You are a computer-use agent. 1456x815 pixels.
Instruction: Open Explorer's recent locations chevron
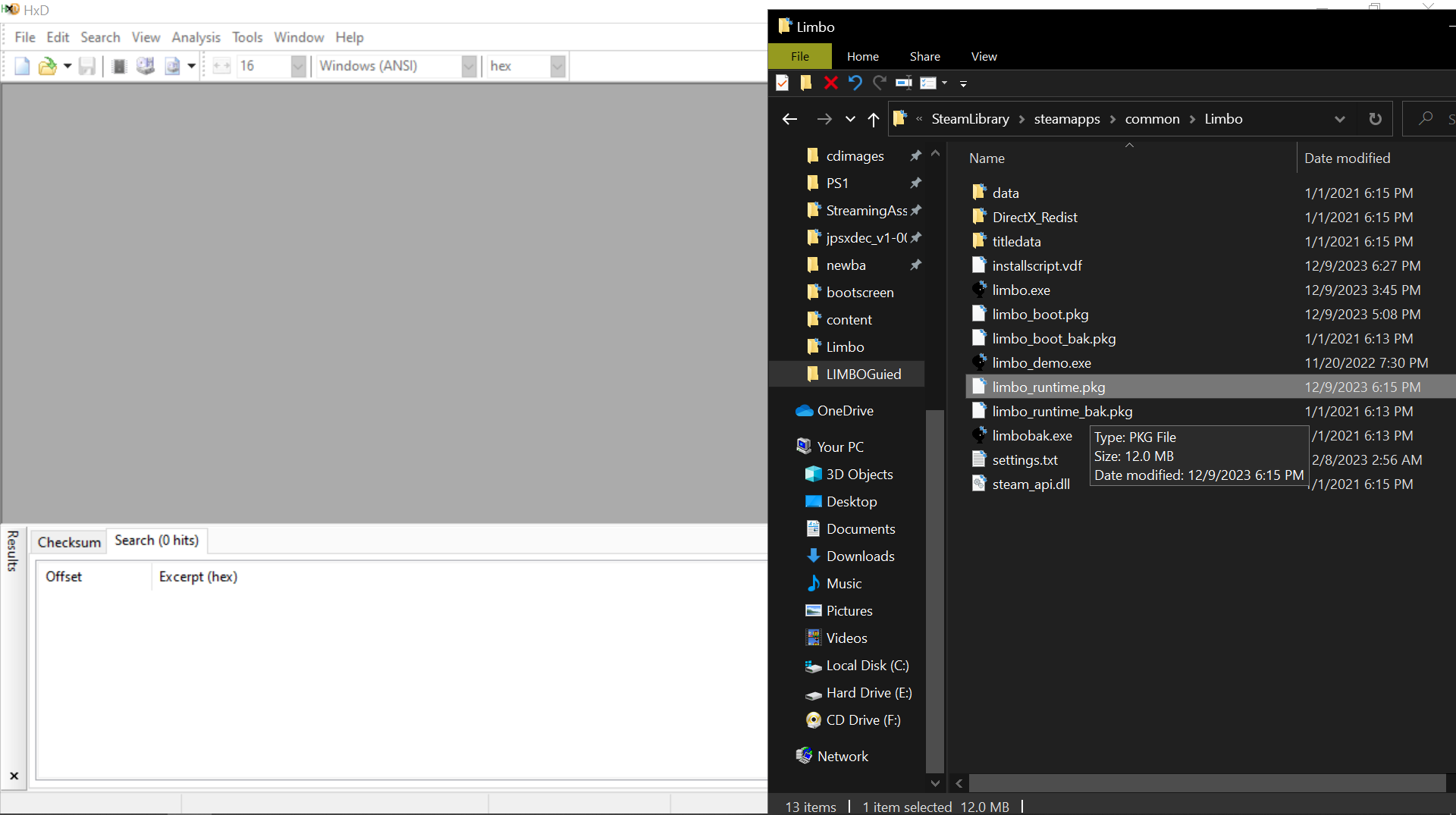850,119
